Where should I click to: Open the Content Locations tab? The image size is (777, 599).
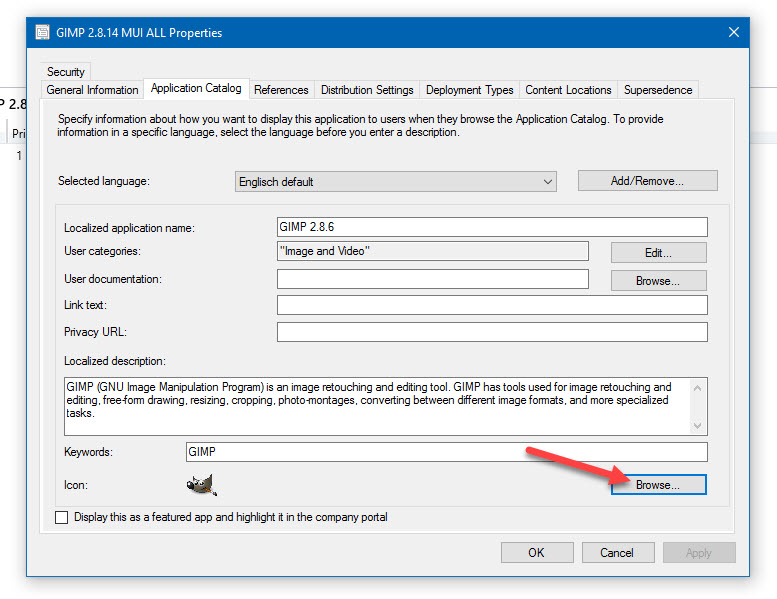(568, 90)
